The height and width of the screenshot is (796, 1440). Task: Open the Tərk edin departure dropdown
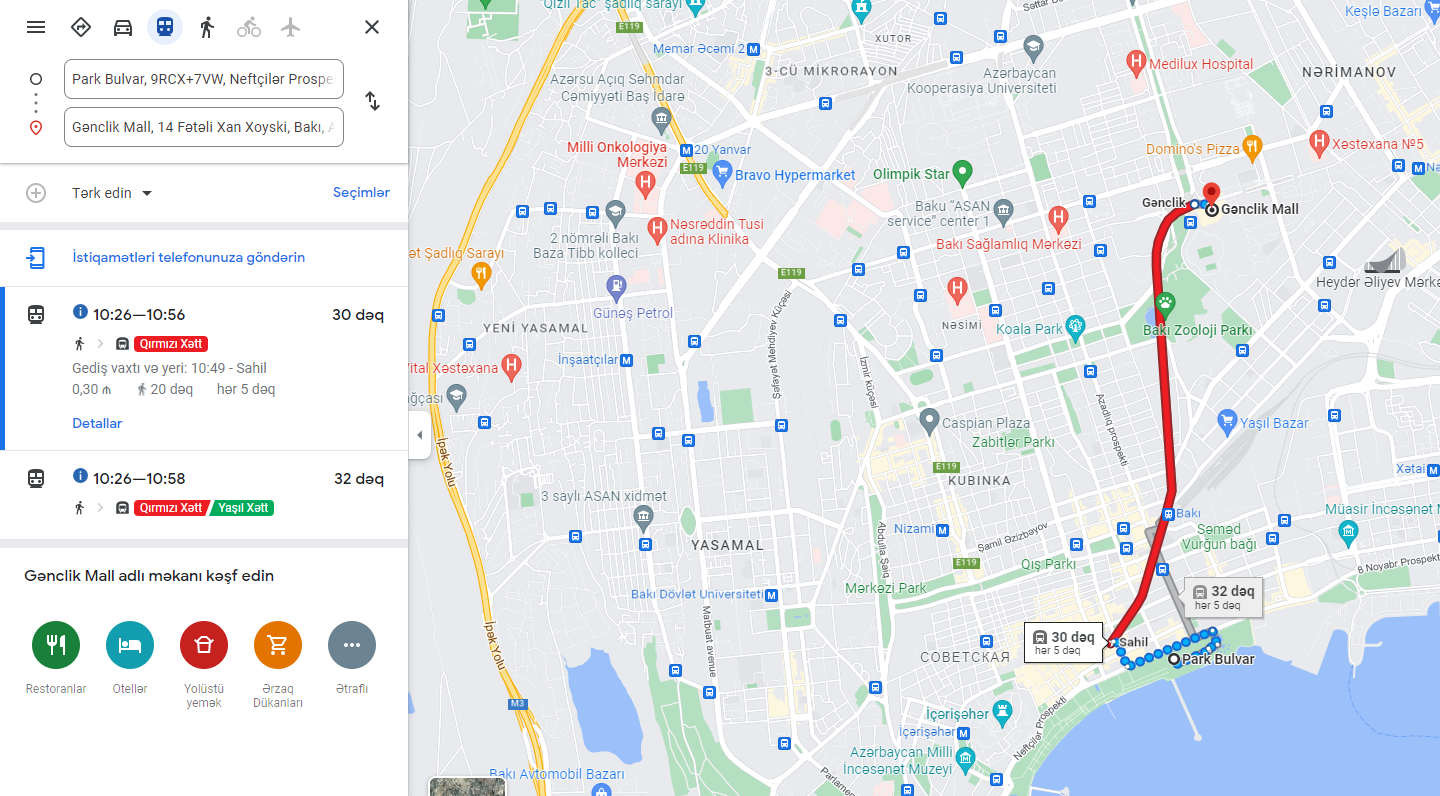(x=112, y=193)
